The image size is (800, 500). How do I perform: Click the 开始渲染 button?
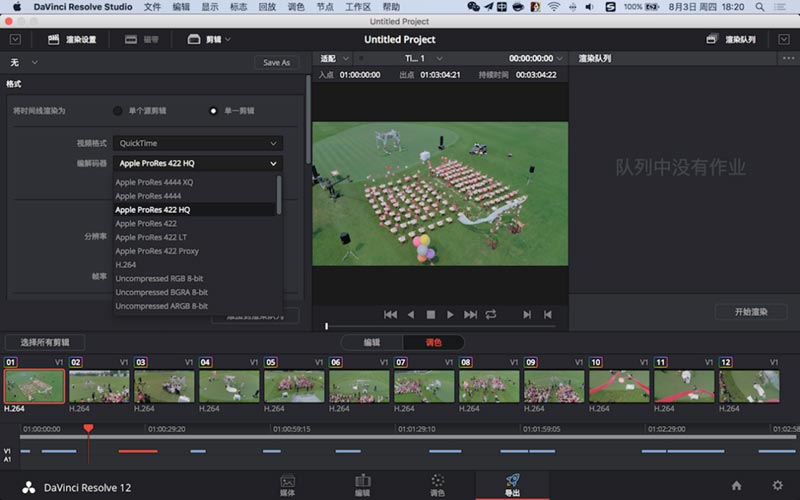751,312
